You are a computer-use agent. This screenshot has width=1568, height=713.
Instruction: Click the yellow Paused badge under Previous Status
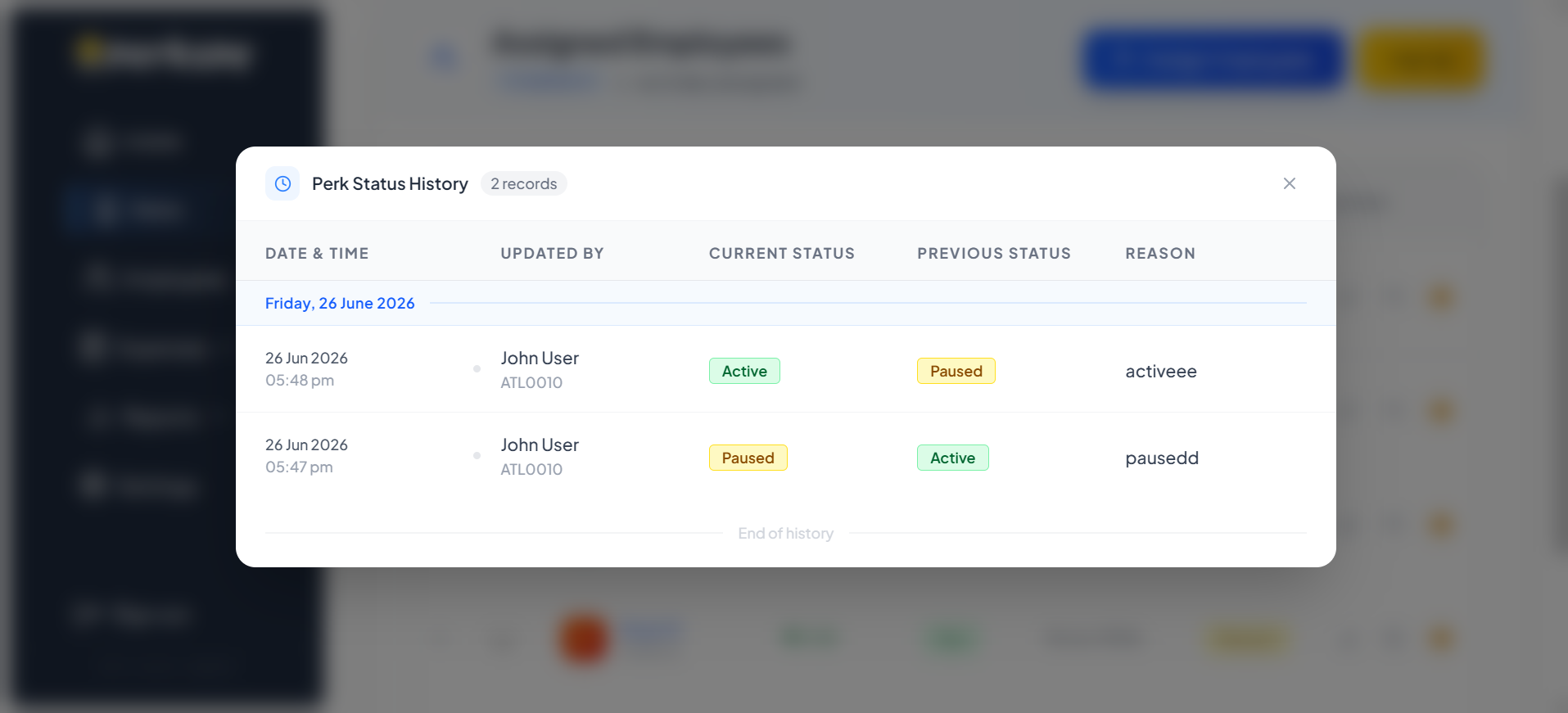point(956,371)
